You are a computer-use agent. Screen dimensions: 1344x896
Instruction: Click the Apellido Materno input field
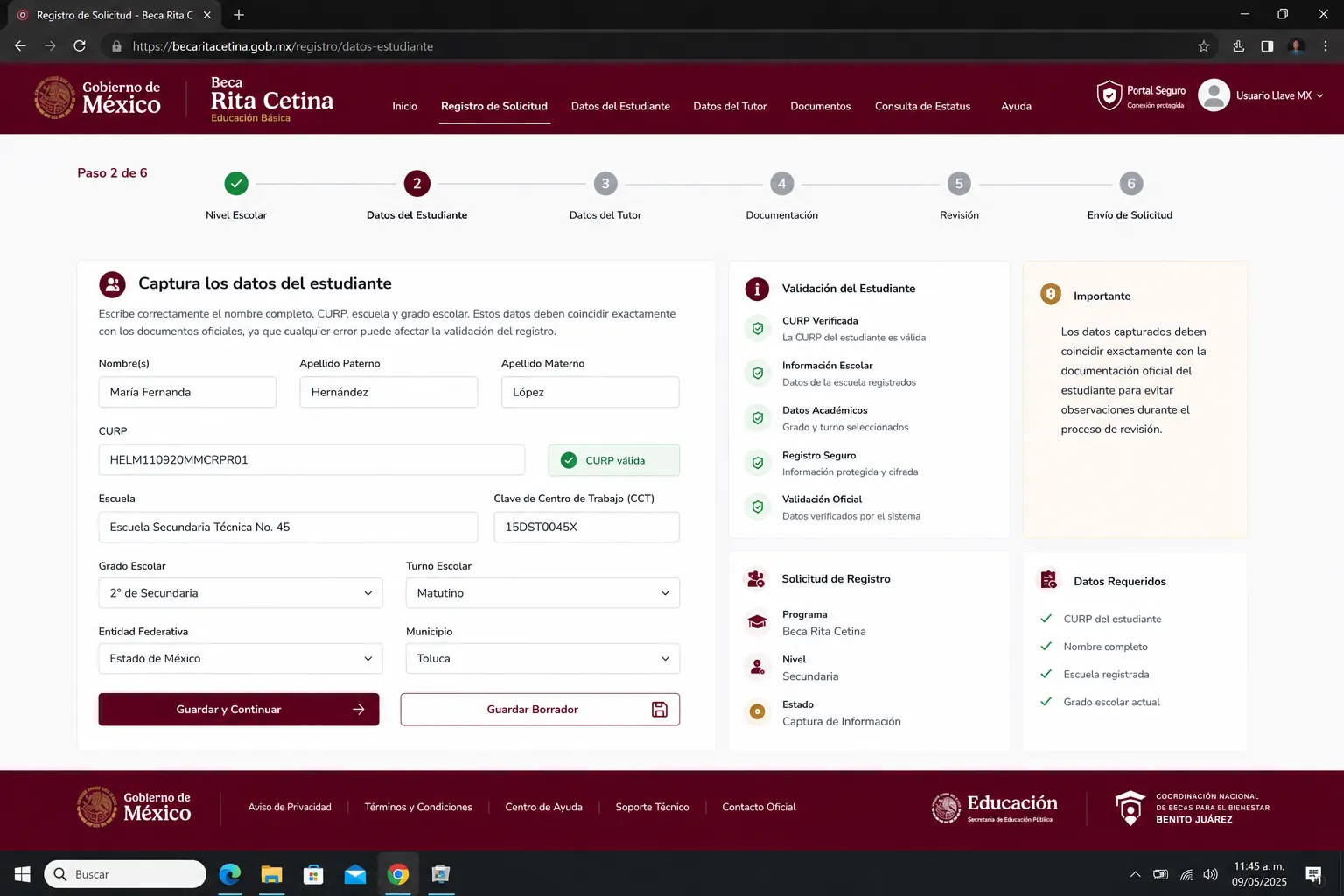click(x=590, y=392)
